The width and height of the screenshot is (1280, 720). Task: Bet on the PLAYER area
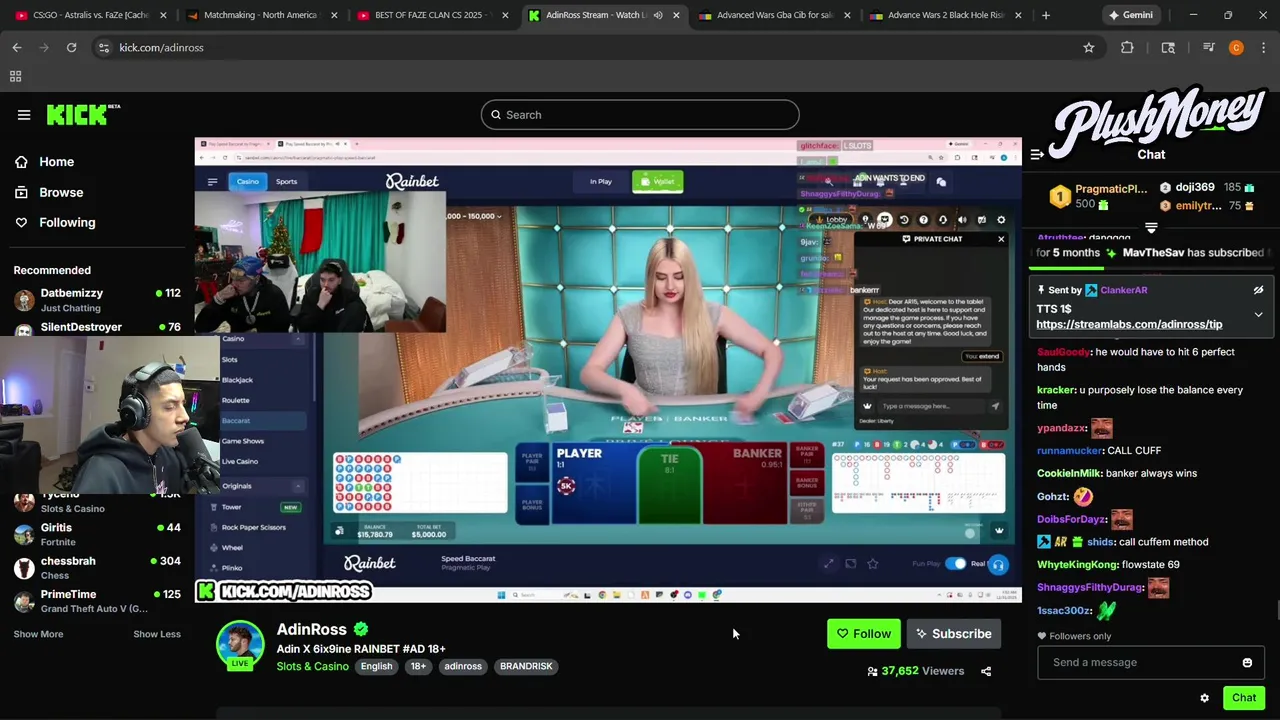592,485
